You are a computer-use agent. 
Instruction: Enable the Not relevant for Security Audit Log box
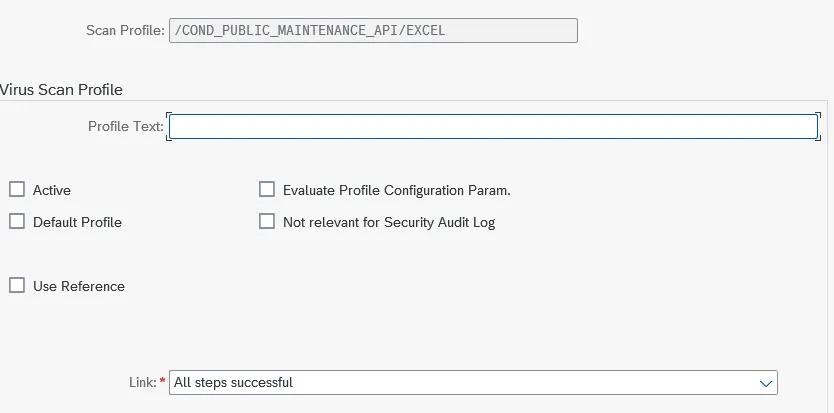tap(267, 222)
